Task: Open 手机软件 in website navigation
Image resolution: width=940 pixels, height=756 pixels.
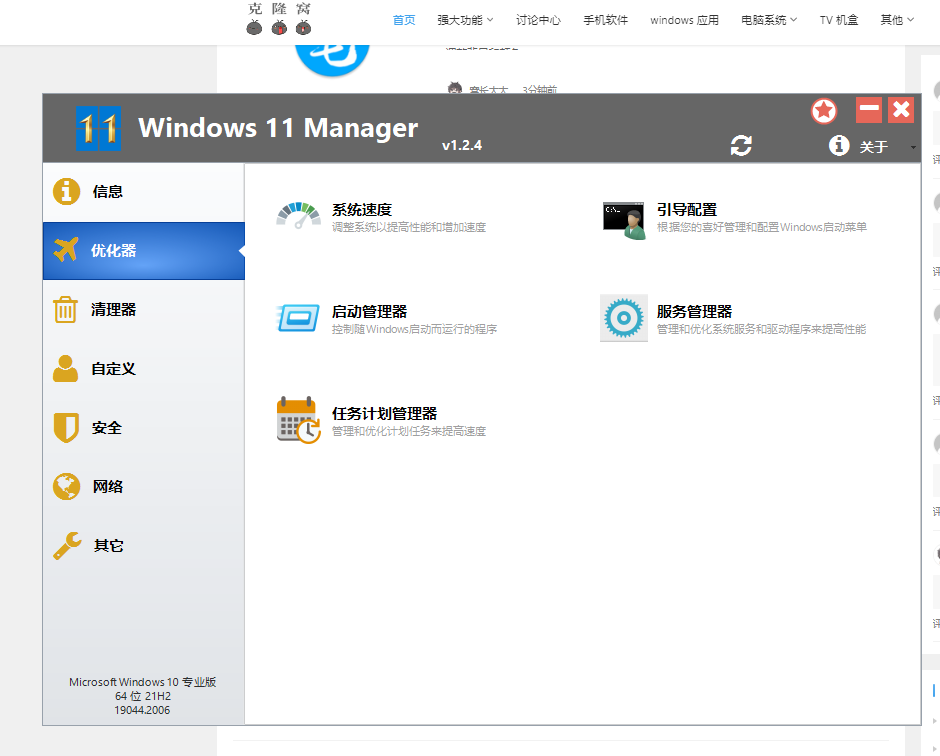Action: [605, 20]
